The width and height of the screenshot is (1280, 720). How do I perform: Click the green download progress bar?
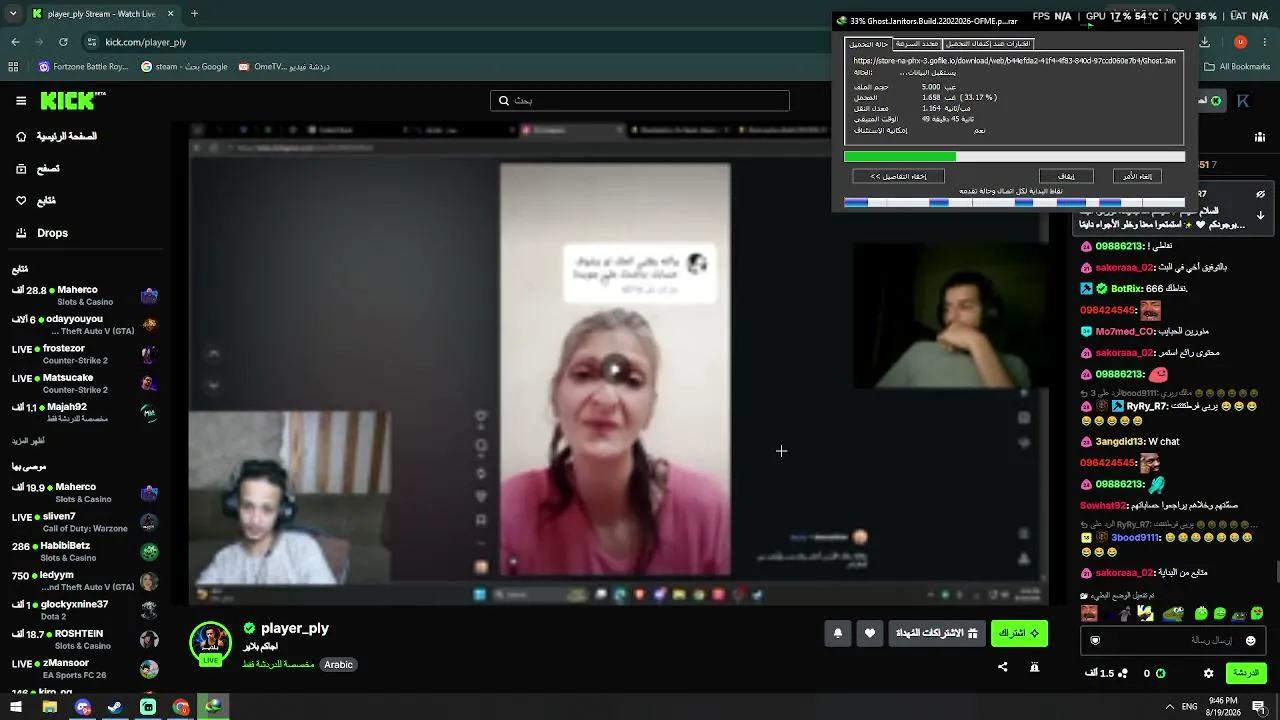point(900,156)
